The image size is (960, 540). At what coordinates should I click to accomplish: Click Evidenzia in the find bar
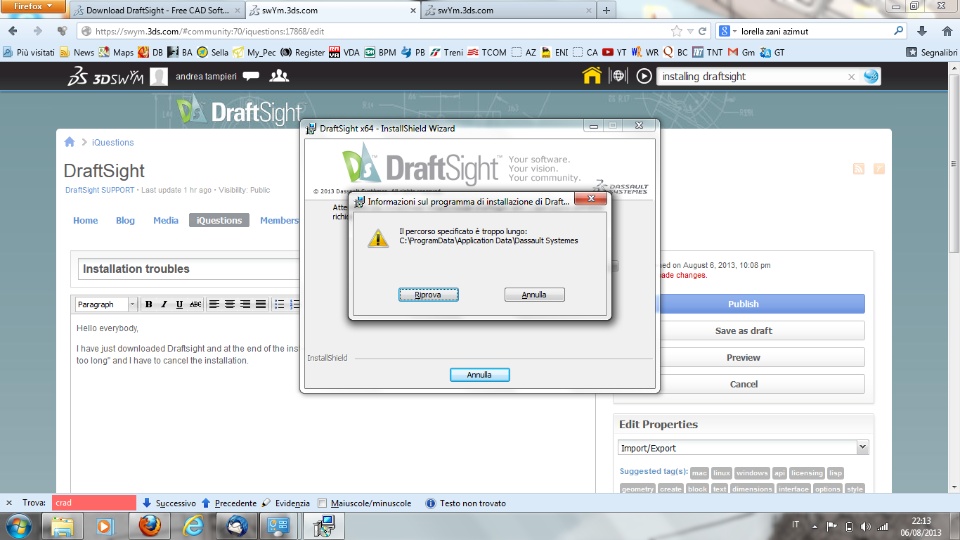(x=286, y=503)
